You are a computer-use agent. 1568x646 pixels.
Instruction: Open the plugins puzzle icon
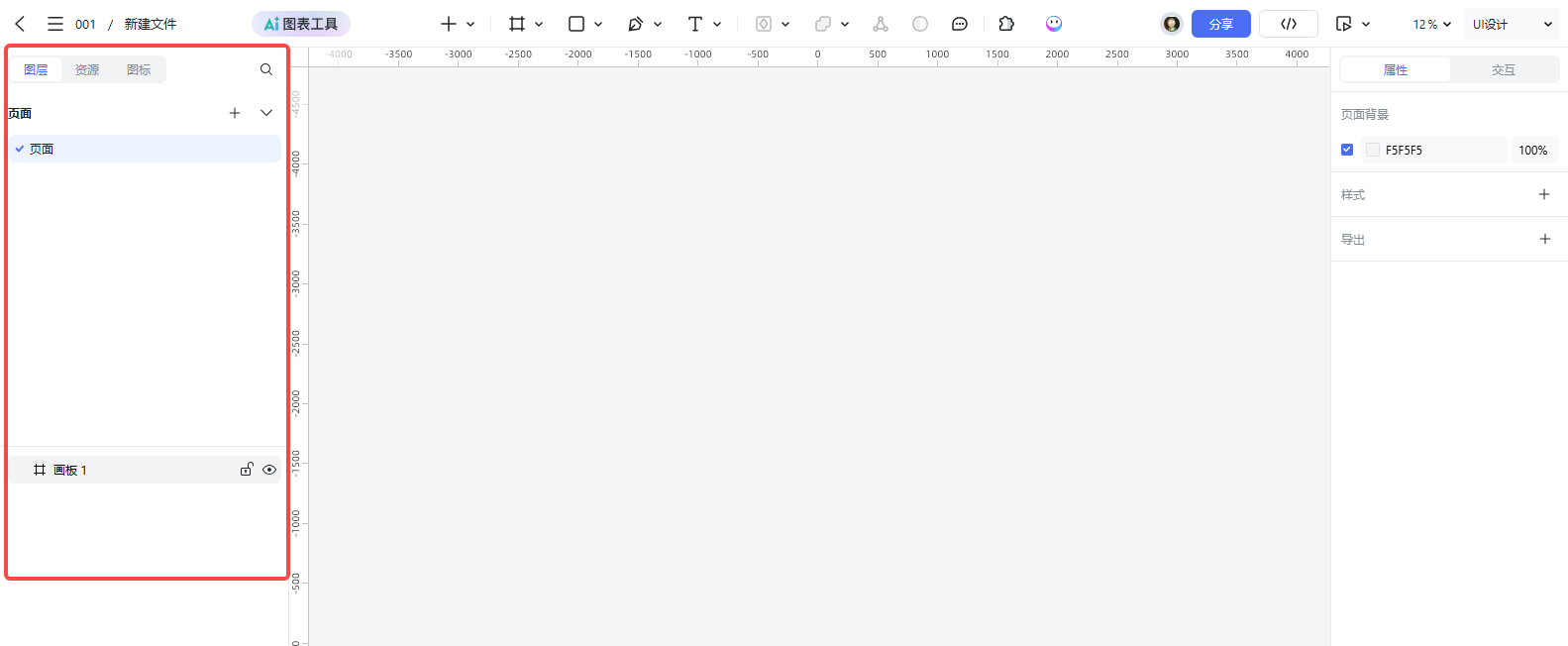coord(1006,24)
